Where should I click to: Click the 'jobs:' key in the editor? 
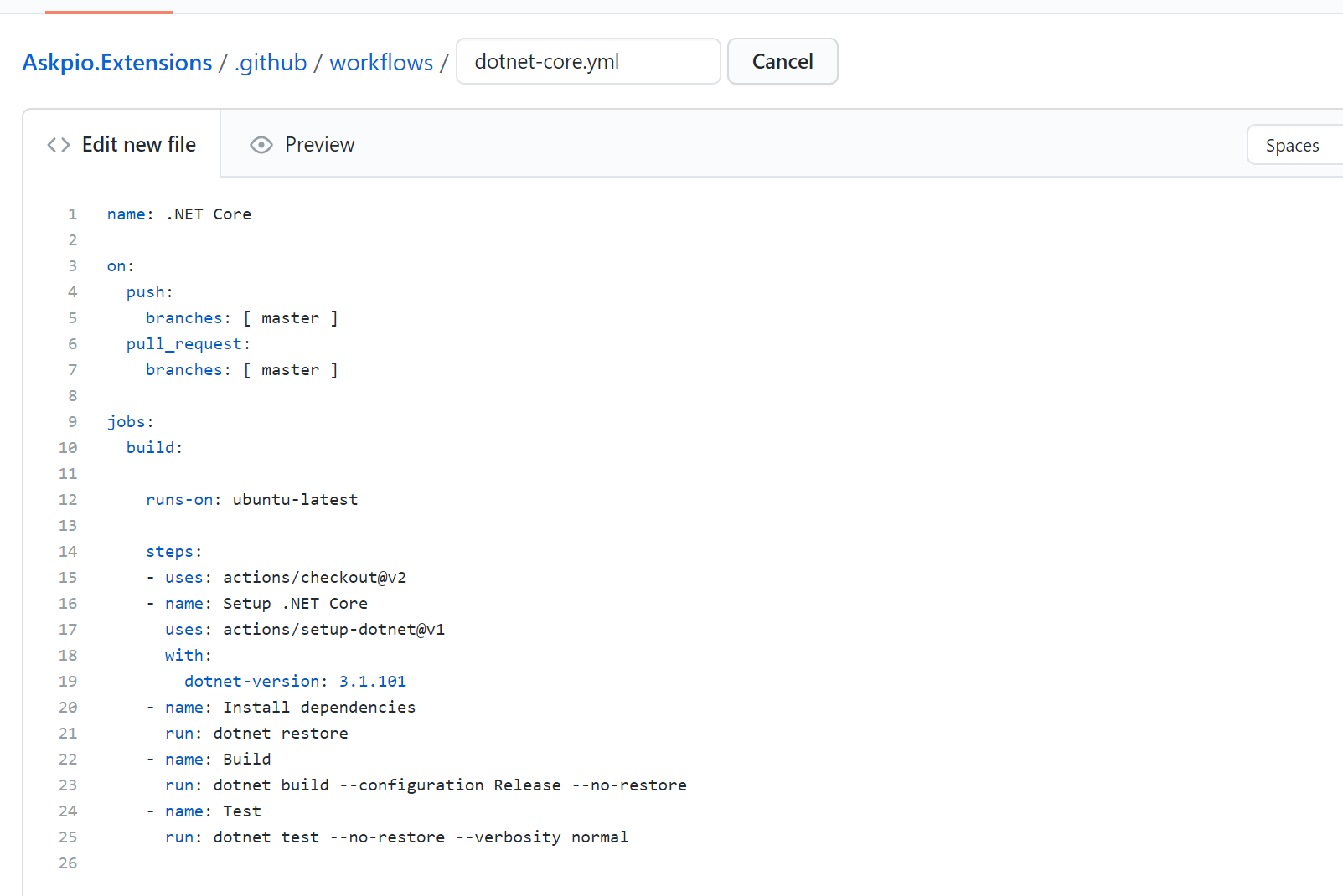pyautogui.click(x=130, y=422)
